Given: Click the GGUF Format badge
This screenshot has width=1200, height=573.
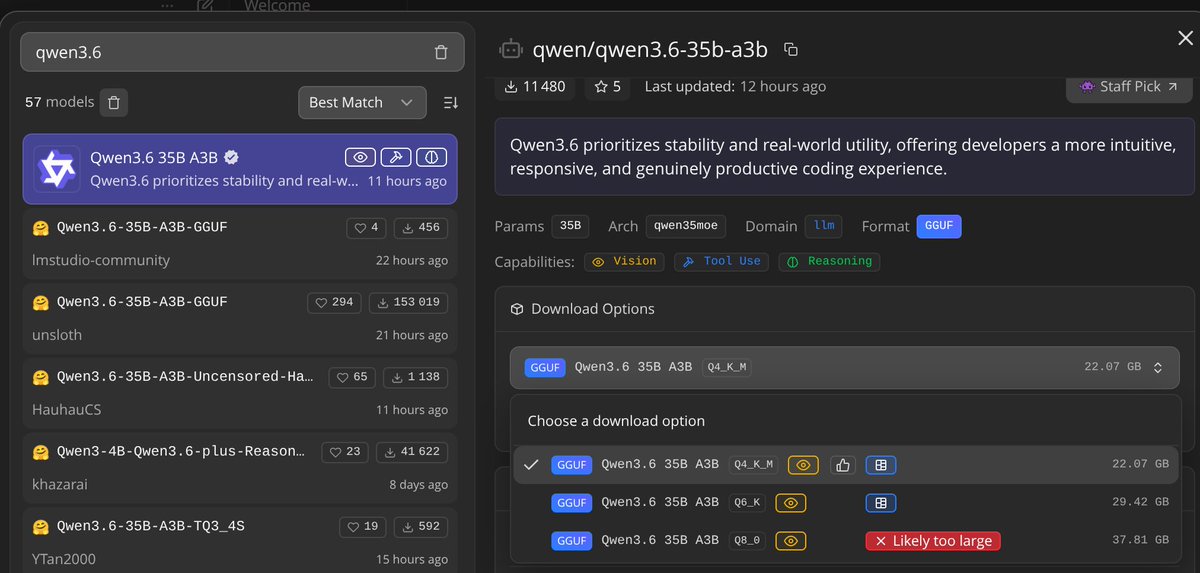Looking at the screenshot, I should pos(939,226).
